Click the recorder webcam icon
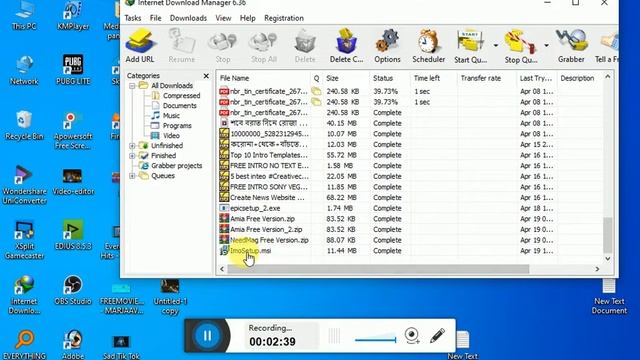The width and height of the screenshot is (640, 360). pyautogui.click(x=412, y=336)
